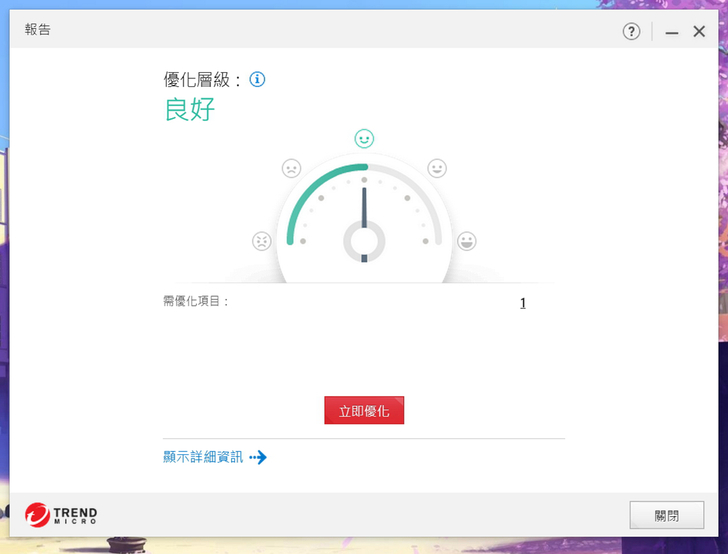
Task: Click the underlined number 1 link
Action: 522,303
